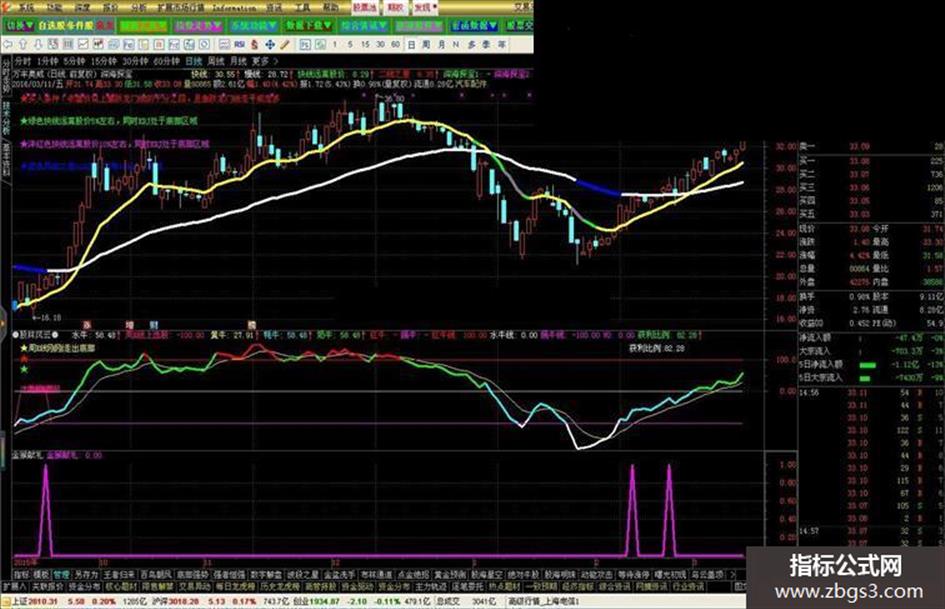This screenshot has width=945, height=609.
Task: Switch chart to 60分钟 tab
Action: tap(167, 62)
